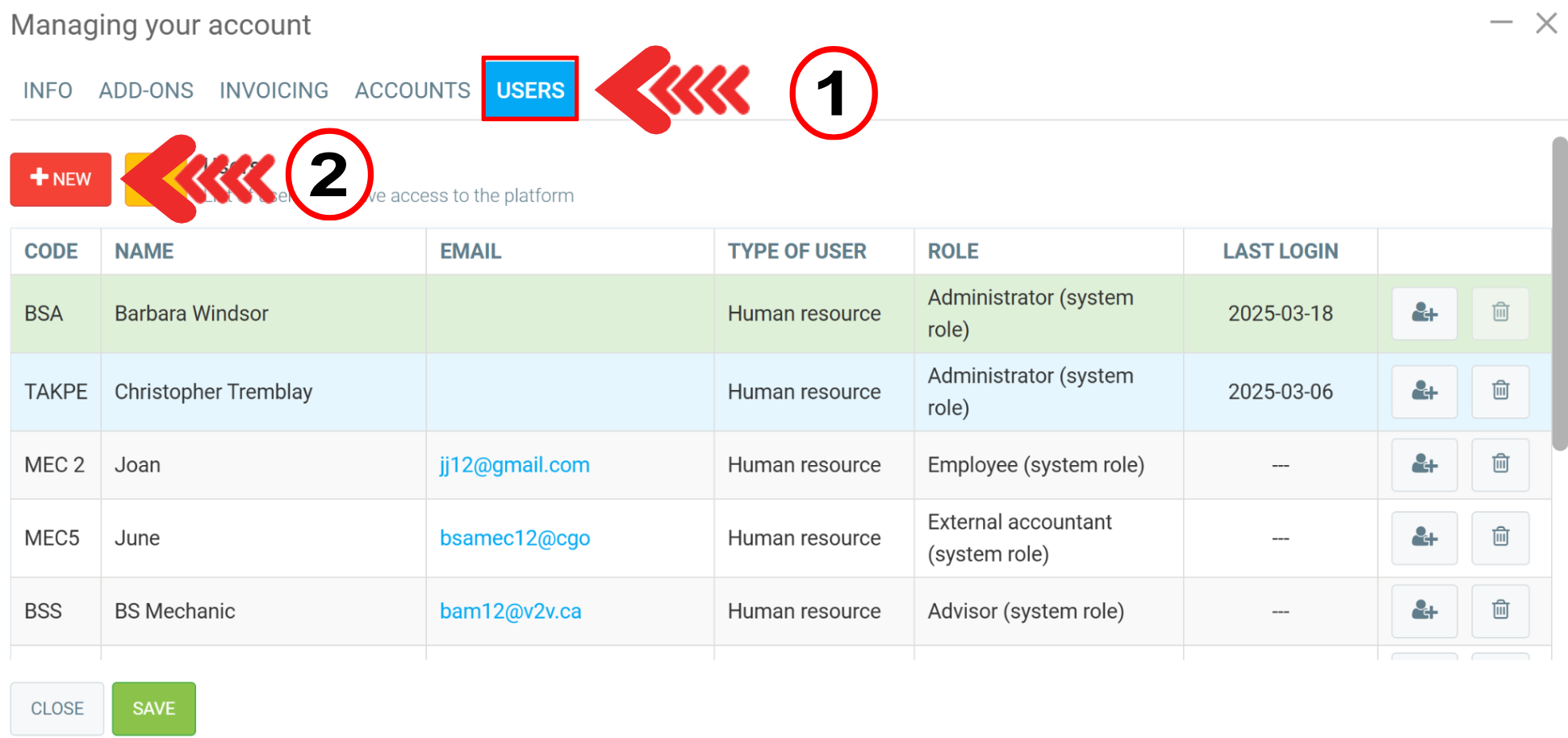Click add-user icon in June's row
1568x738 pixels.
[1424, 538]
